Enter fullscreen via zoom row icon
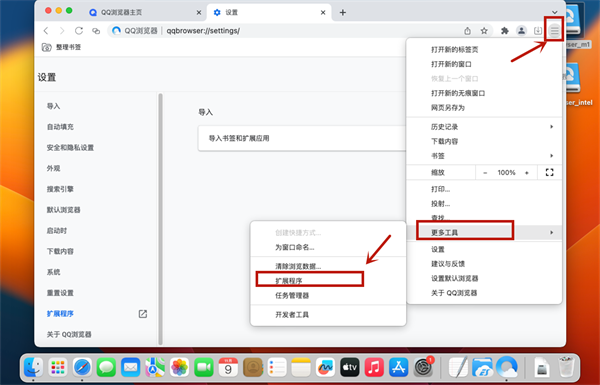Image resolution: width=600 pixels, height=385 pixels. coord(549,173)
